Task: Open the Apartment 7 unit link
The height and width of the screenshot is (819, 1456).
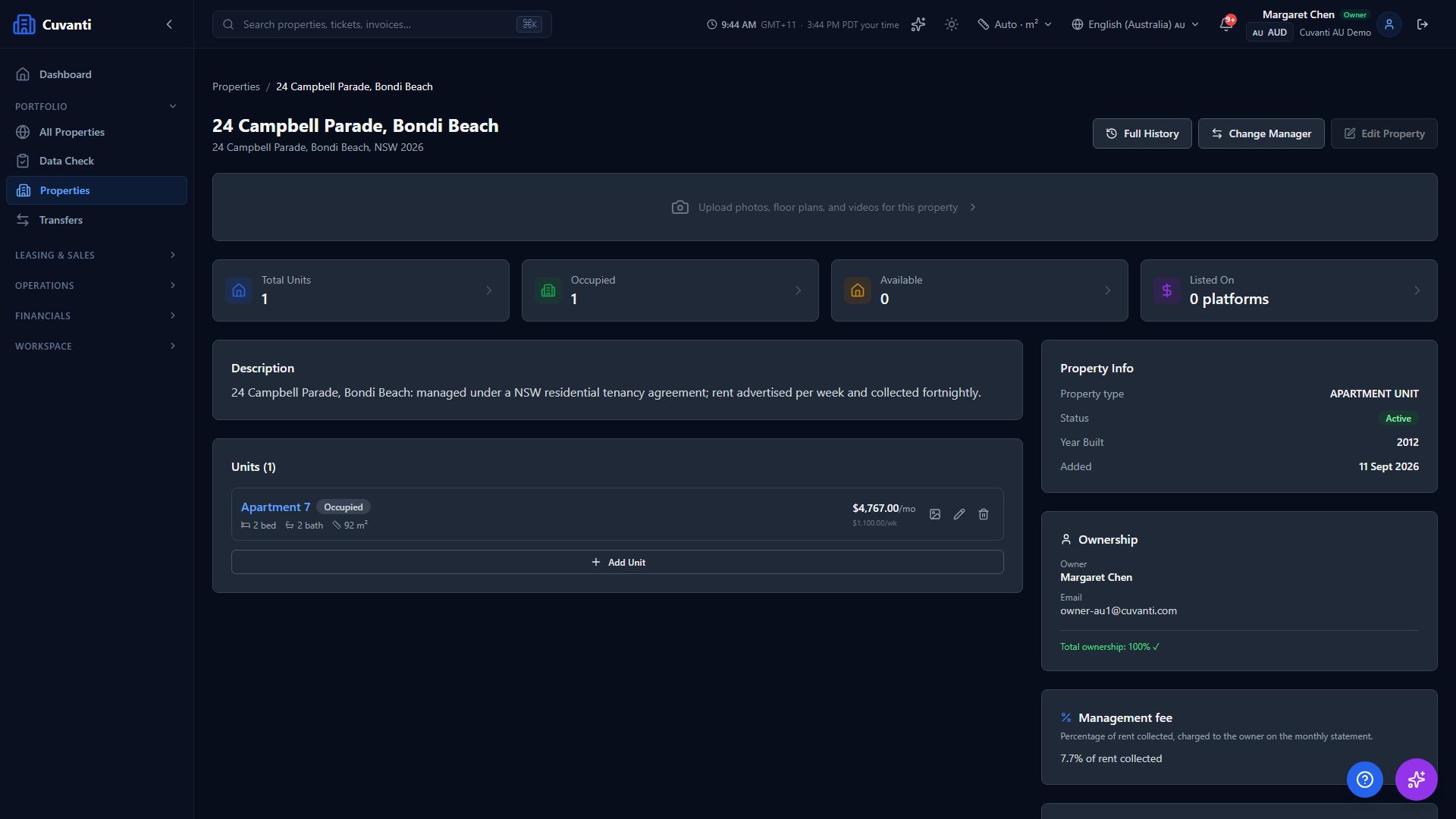Action: pyautogui.click(x=276, y=507)
